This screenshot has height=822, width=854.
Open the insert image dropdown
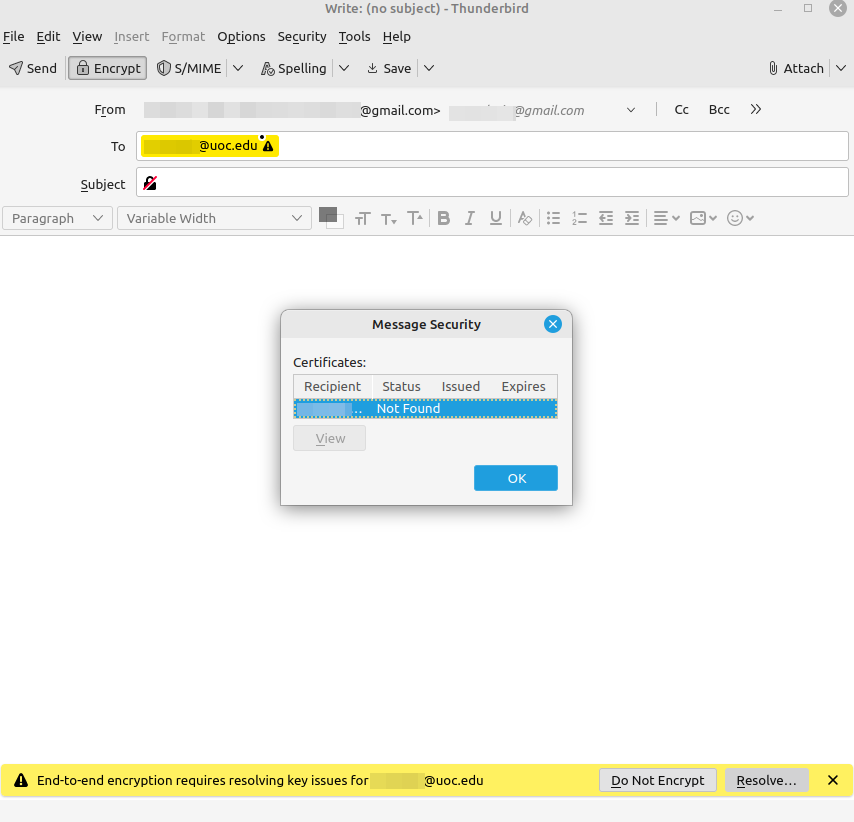(703, 218)
